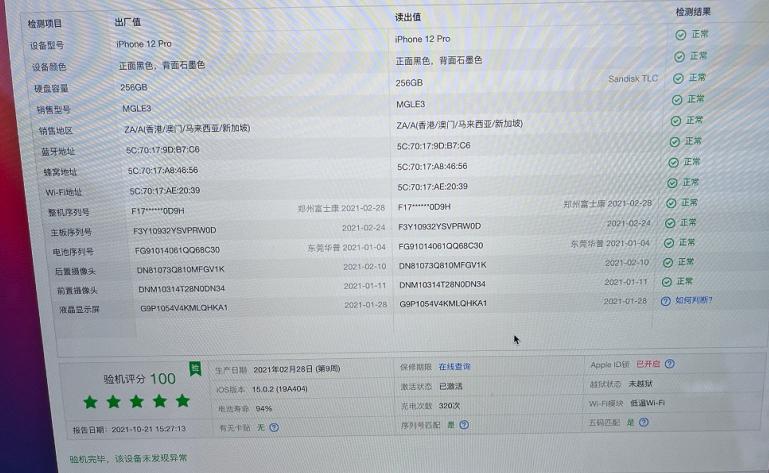Select the 出厂值 sales region ZA/A text

click(x=187, y=129)
